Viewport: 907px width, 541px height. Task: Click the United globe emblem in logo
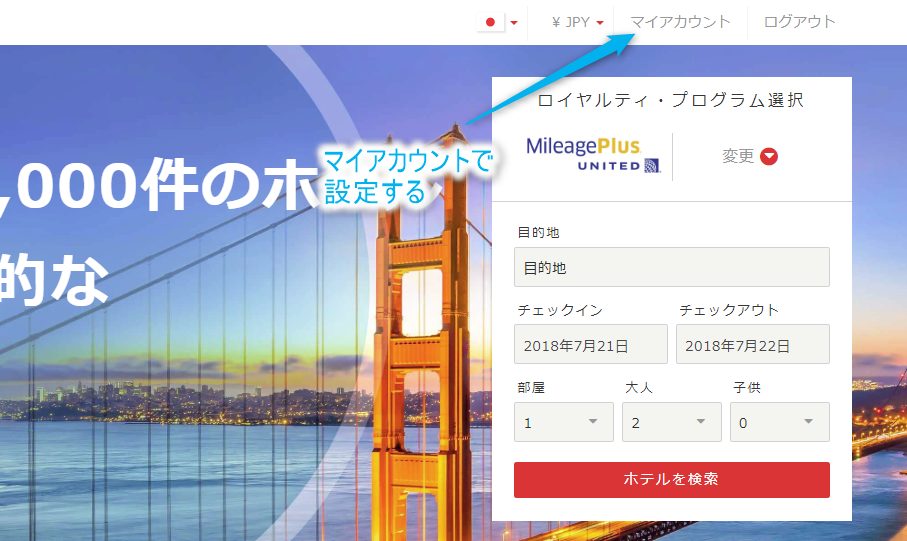click(651, 165)
